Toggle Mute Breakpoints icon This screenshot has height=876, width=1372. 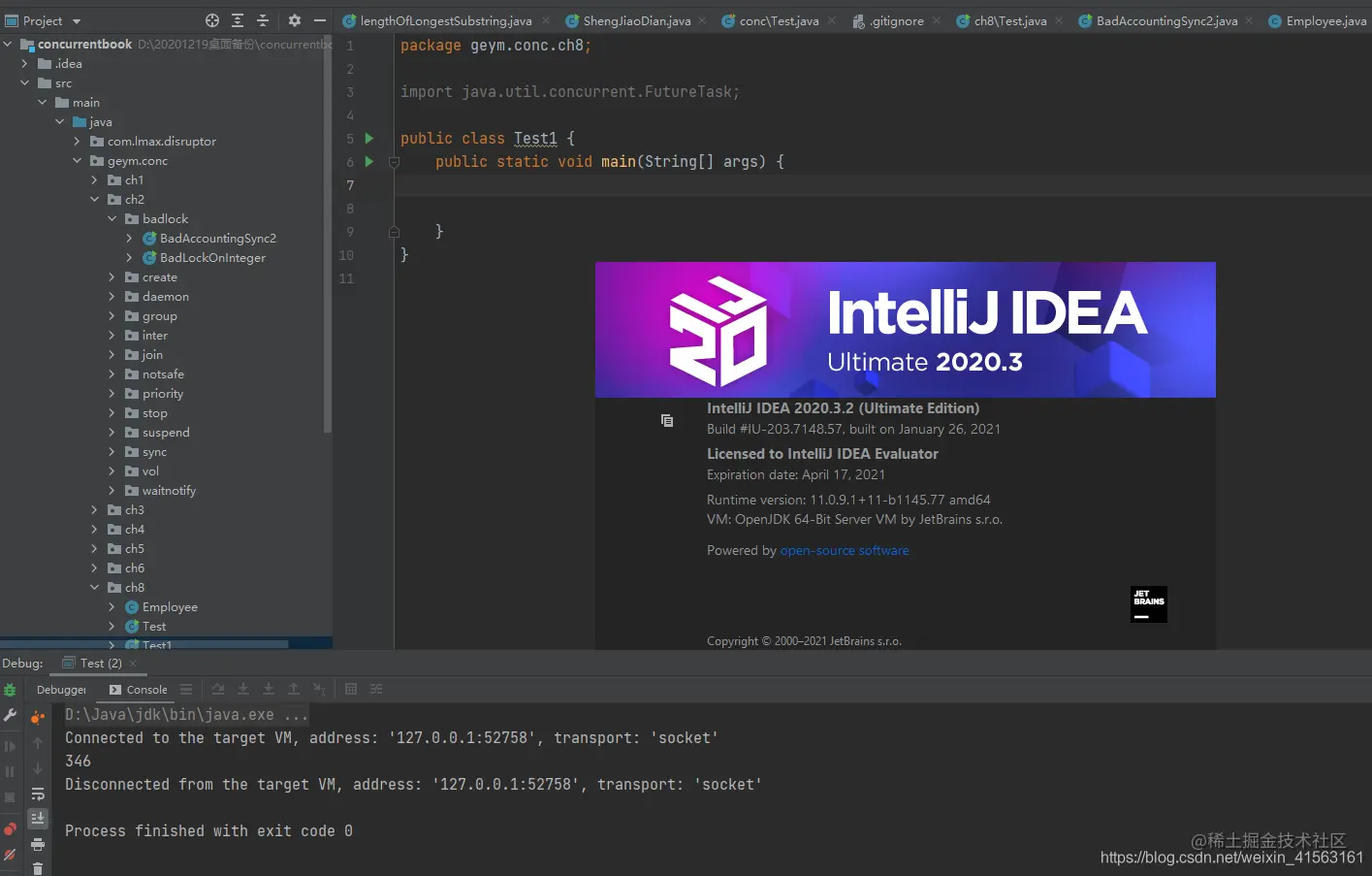click(x=10, y=855)
